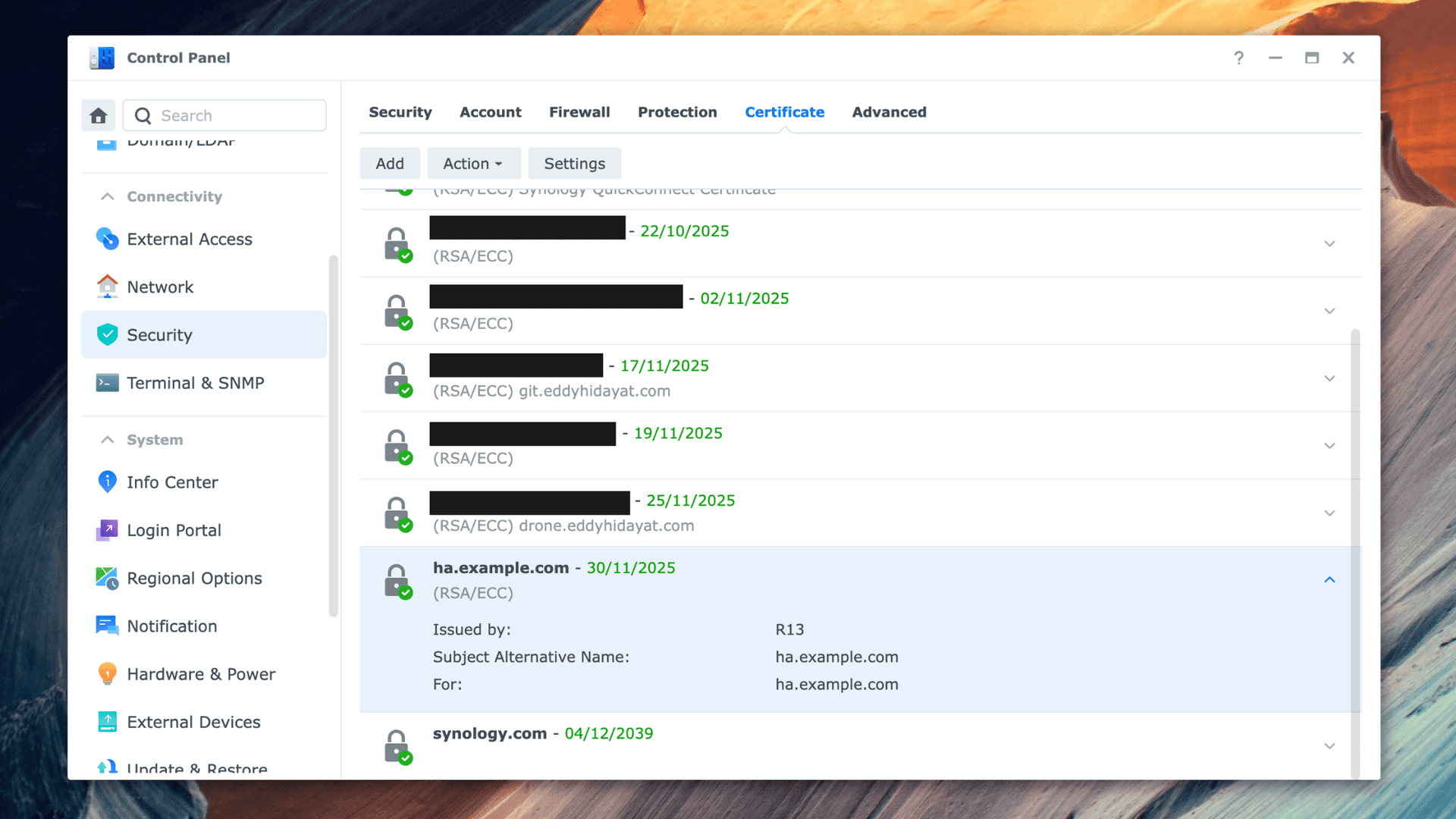Screen dimensions: 1456x819
Task: Open Regional Options panel
Action: pyautogui.click(x=194, y=578)
